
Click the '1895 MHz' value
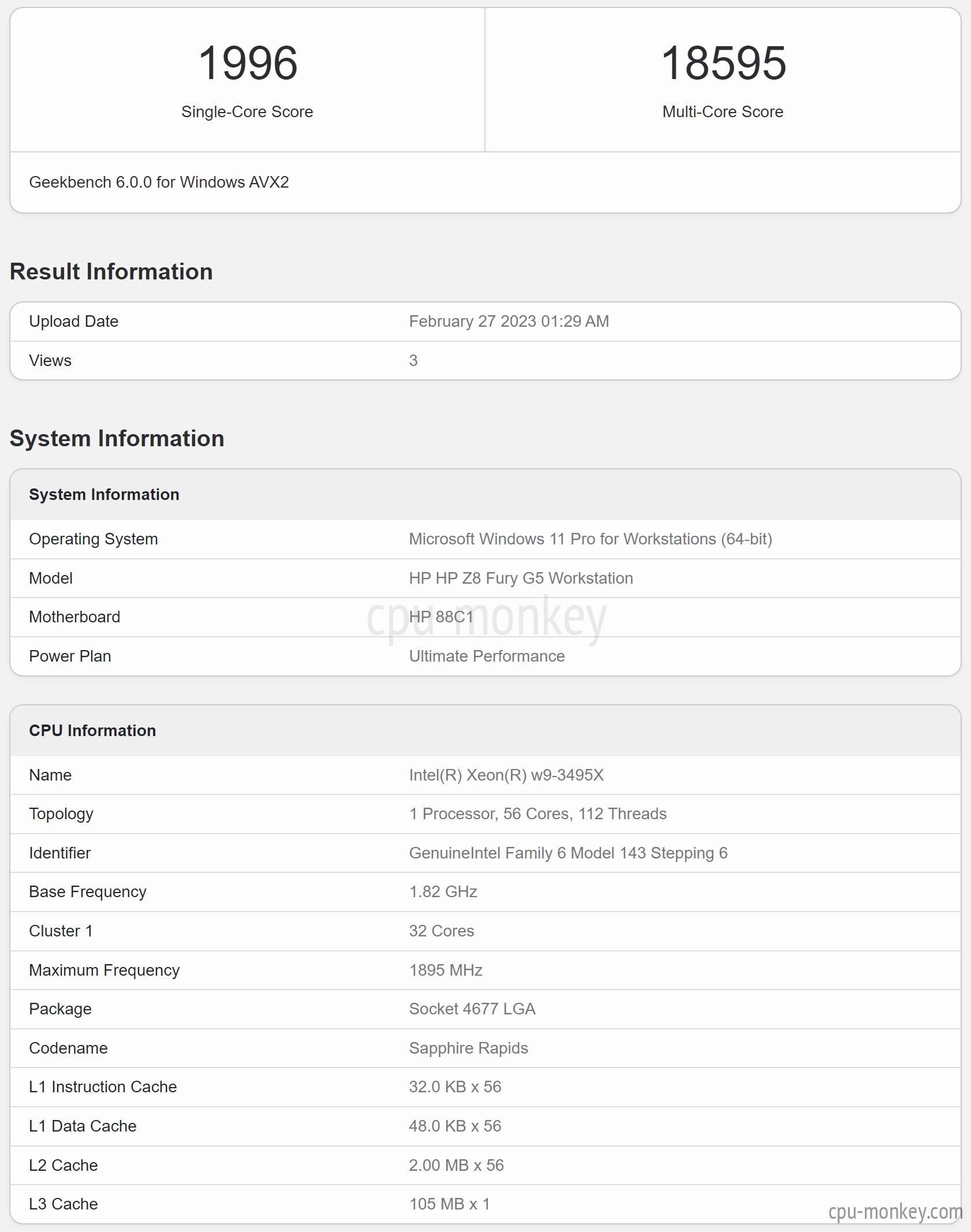tap(446, 970)
